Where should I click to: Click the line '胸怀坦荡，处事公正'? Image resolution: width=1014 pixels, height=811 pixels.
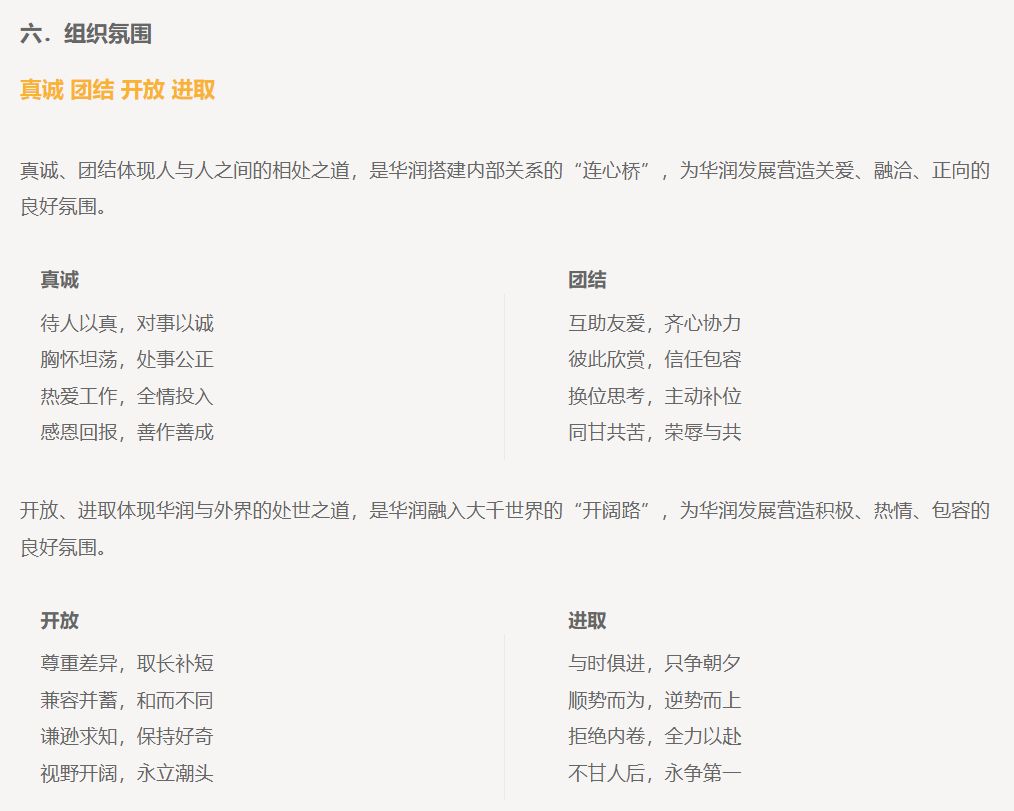(127, 359)
